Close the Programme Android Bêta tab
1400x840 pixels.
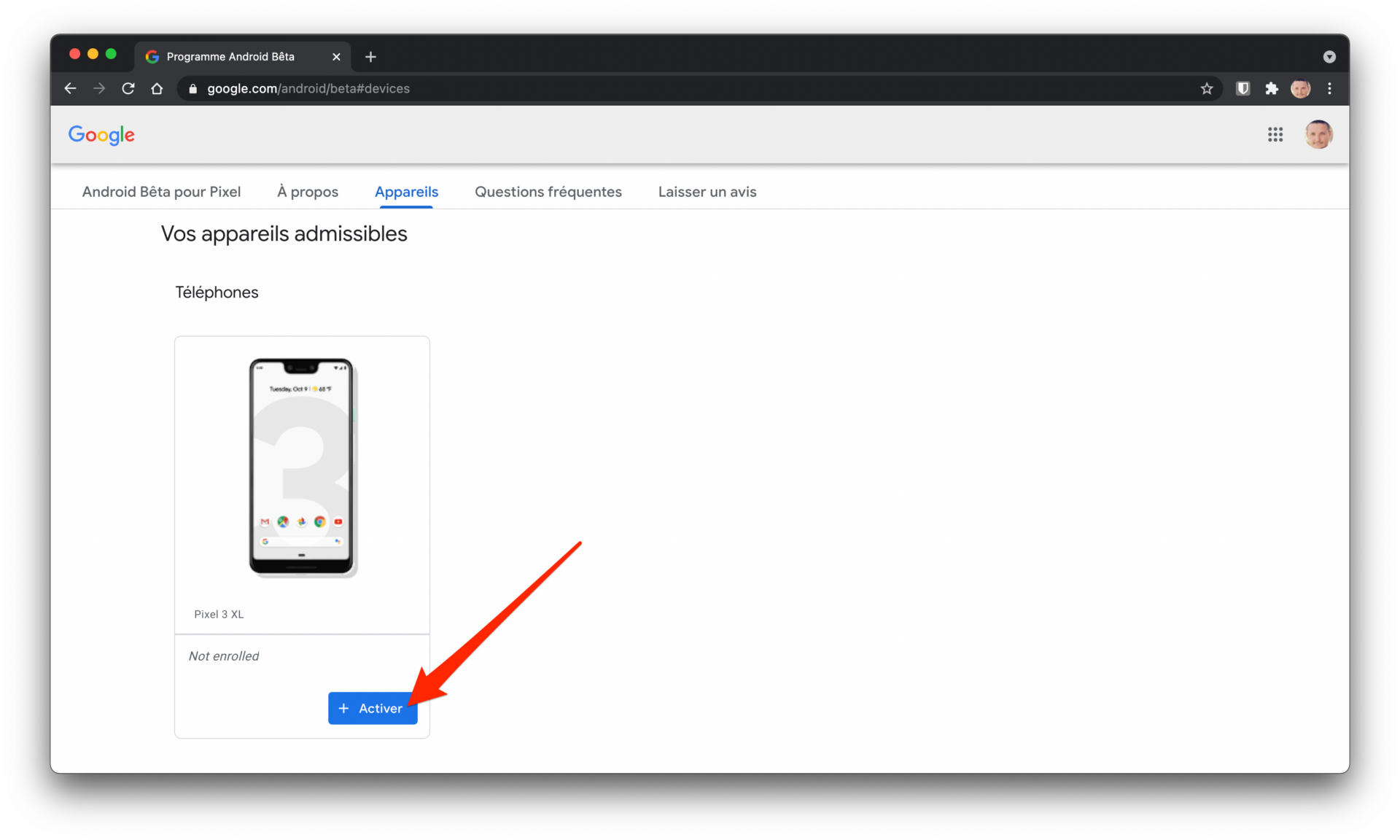pos(336,56)
